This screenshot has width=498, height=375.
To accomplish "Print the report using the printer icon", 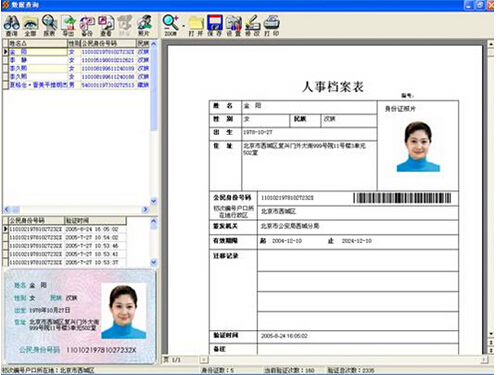I will tap(272, 25).
